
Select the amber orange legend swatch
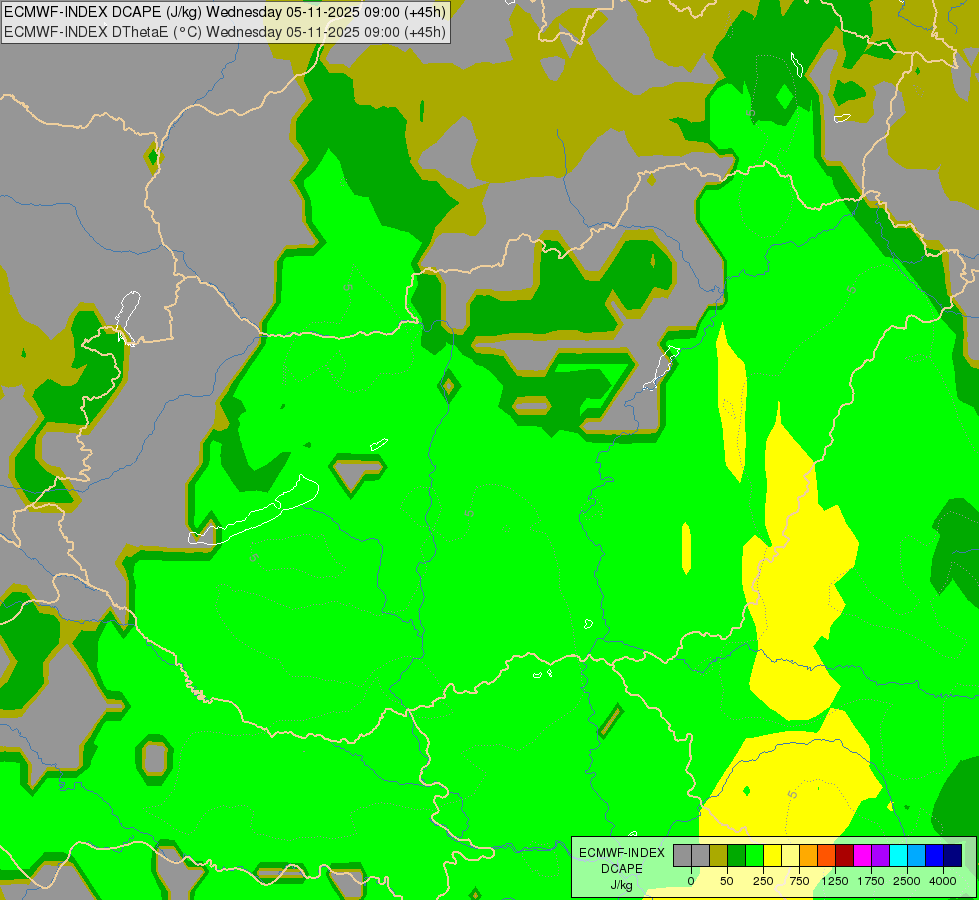point(809,855)
